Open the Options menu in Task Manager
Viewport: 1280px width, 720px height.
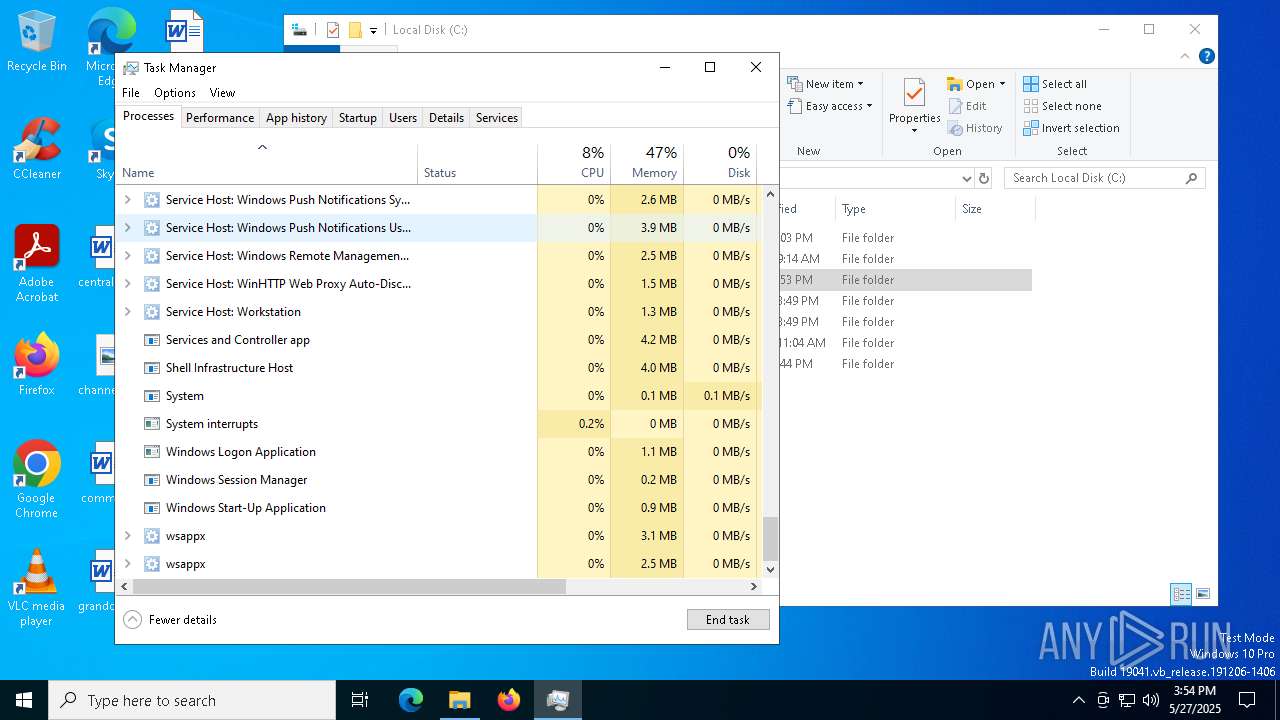tap(175, 93)
